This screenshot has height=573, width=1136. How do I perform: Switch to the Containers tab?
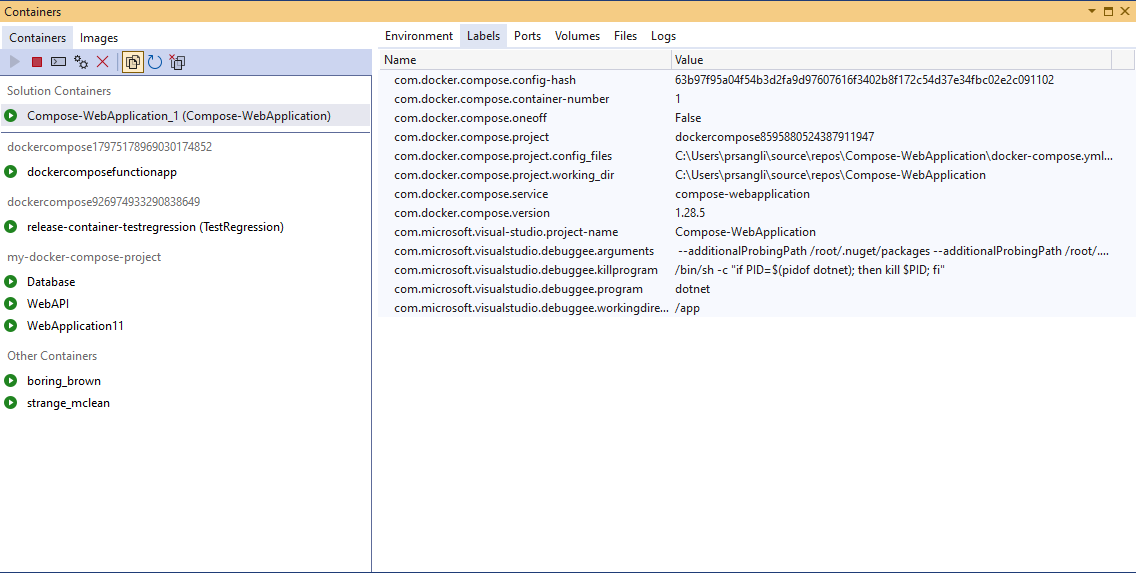37,38
